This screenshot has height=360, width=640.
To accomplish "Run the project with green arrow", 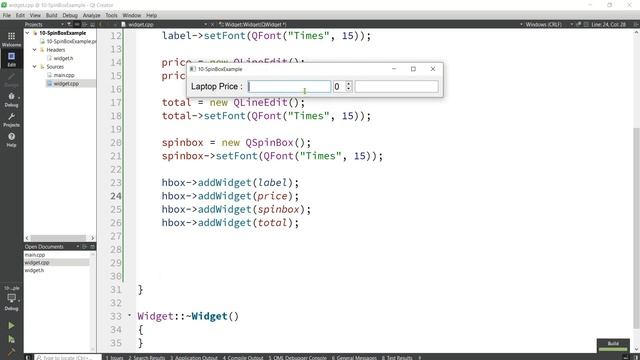I will point(11,326).
